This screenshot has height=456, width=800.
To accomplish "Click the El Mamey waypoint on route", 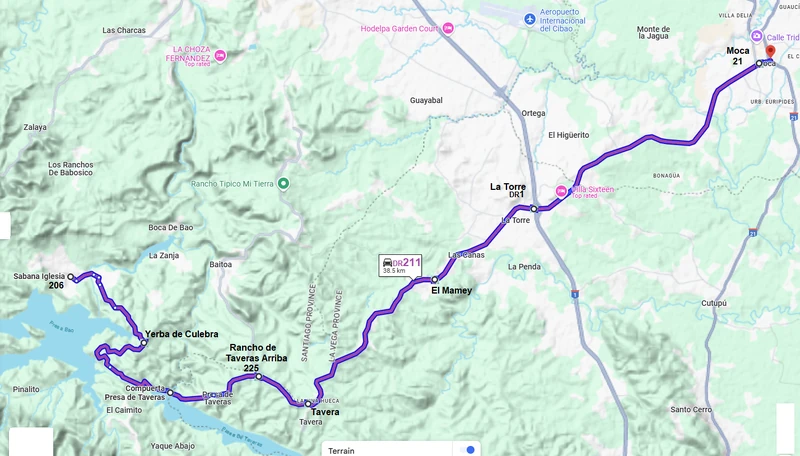I will click(x=435, y=280).
